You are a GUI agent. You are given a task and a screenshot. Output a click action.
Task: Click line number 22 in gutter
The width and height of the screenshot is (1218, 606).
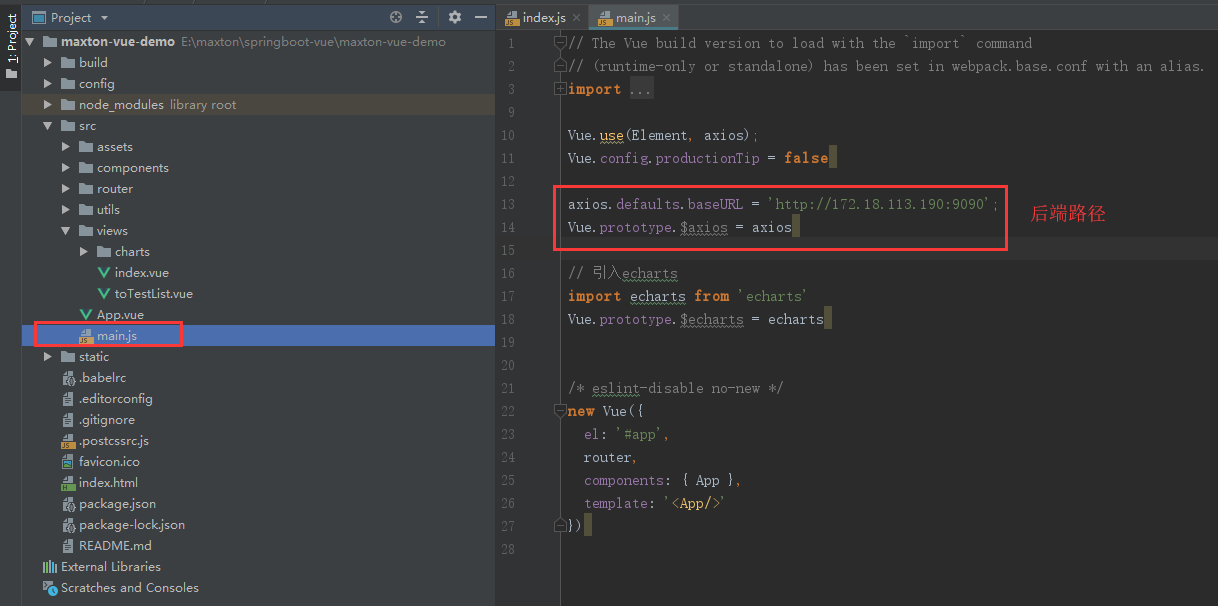point(508,411)
